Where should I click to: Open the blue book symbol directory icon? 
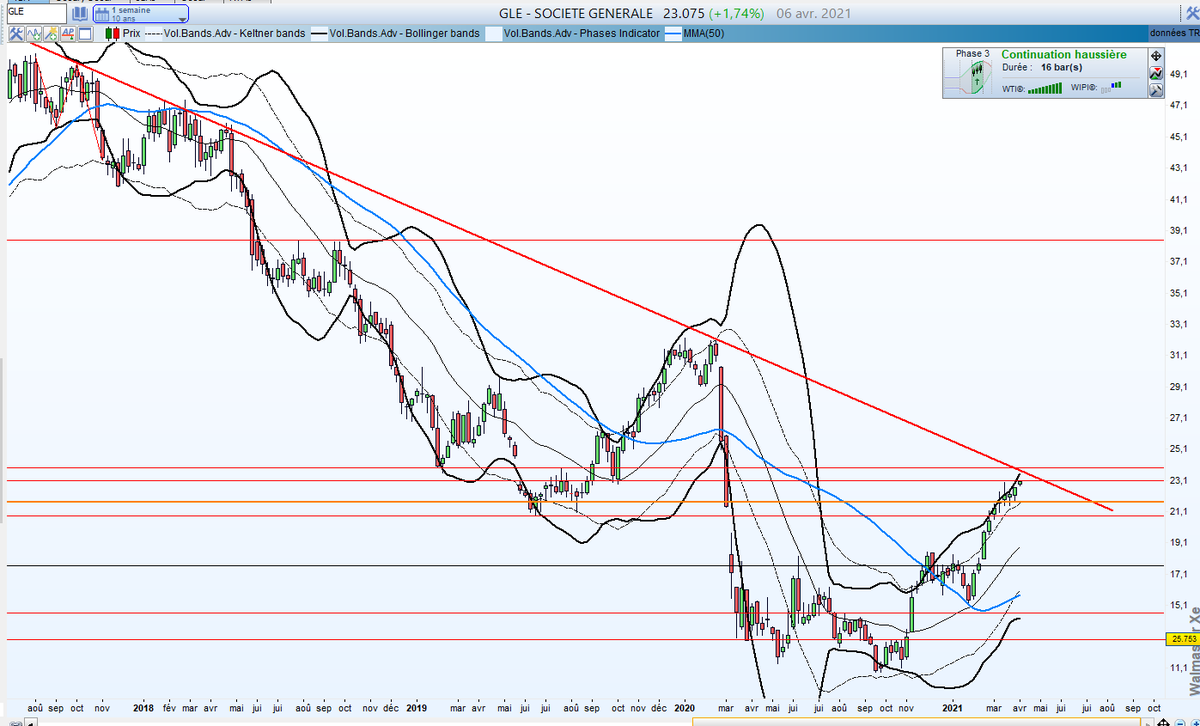click(x=79, y=15)
